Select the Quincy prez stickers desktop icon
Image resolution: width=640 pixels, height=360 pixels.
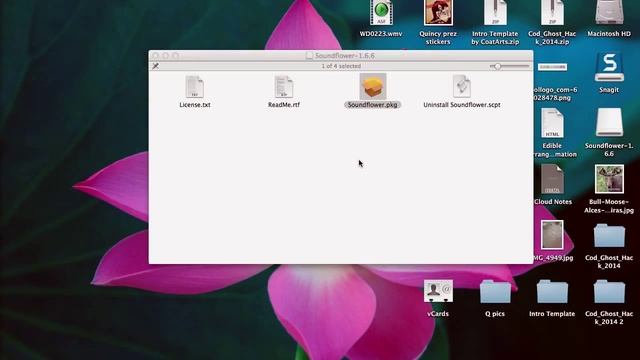438,13
